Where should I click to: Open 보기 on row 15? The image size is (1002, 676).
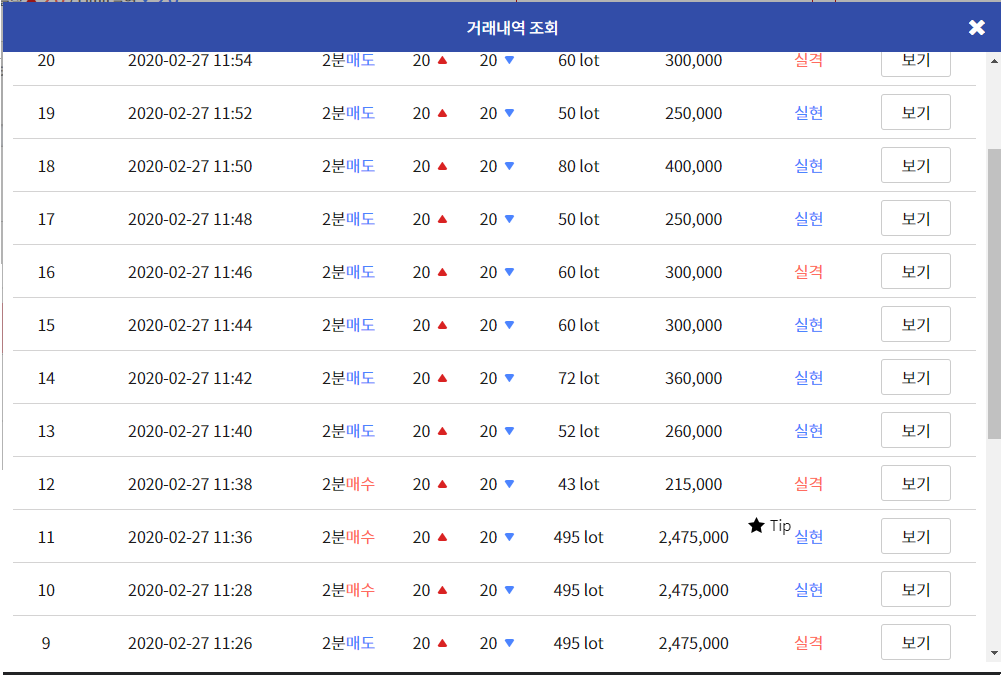(915, 325)
